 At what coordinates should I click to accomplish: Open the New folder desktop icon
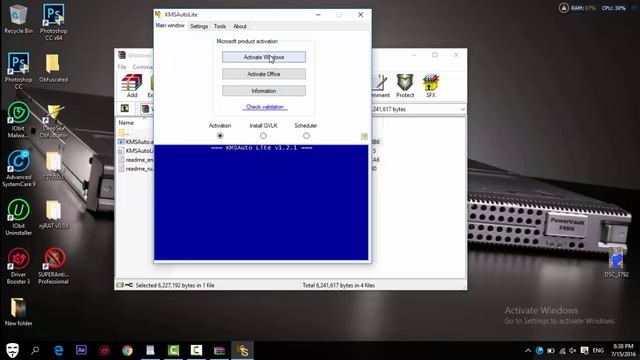pyautogui.click(x=18, y=312)
